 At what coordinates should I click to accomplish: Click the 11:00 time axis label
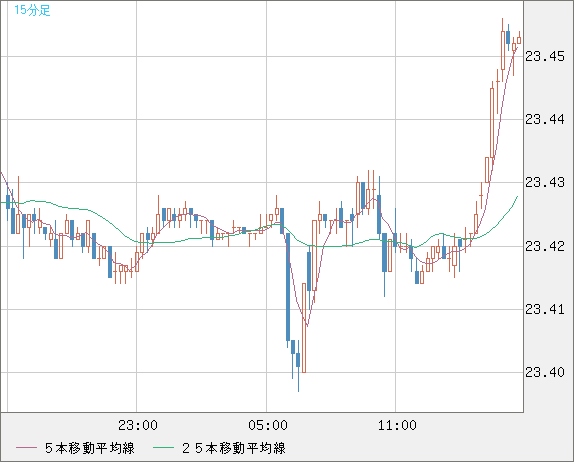click(x=397, y=425)
